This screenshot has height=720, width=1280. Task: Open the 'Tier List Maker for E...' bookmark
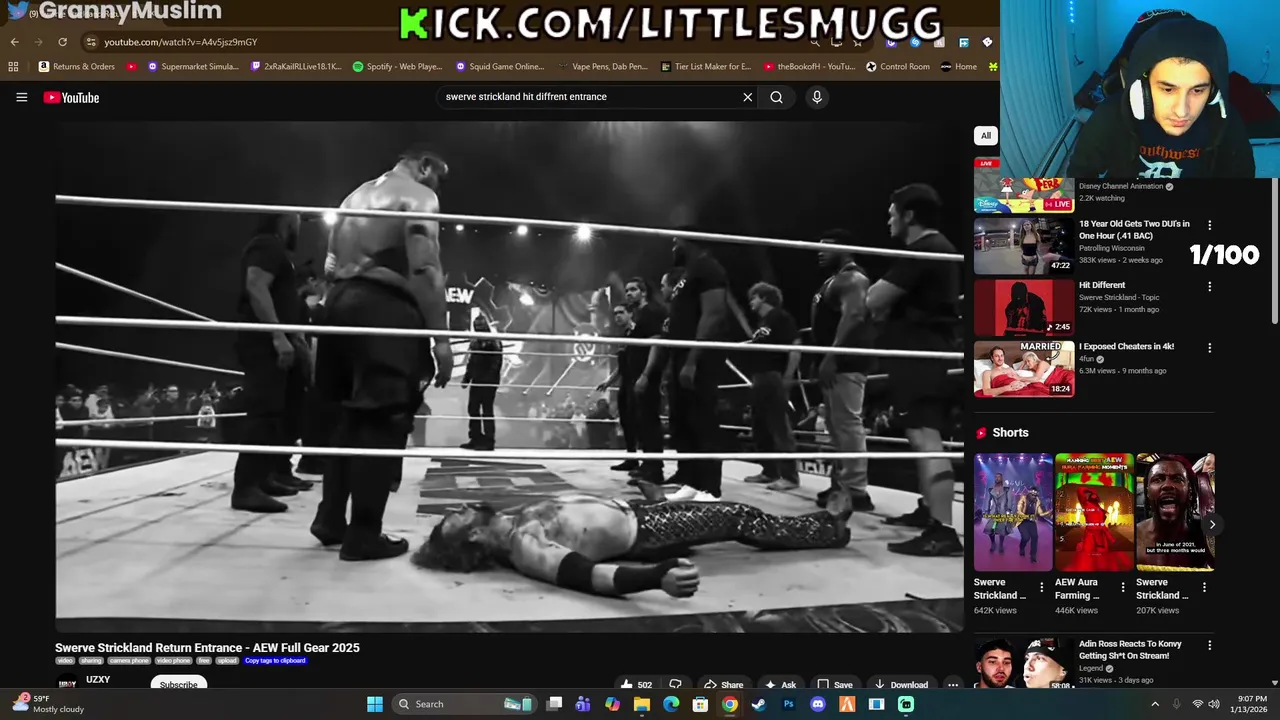(706, 67)
